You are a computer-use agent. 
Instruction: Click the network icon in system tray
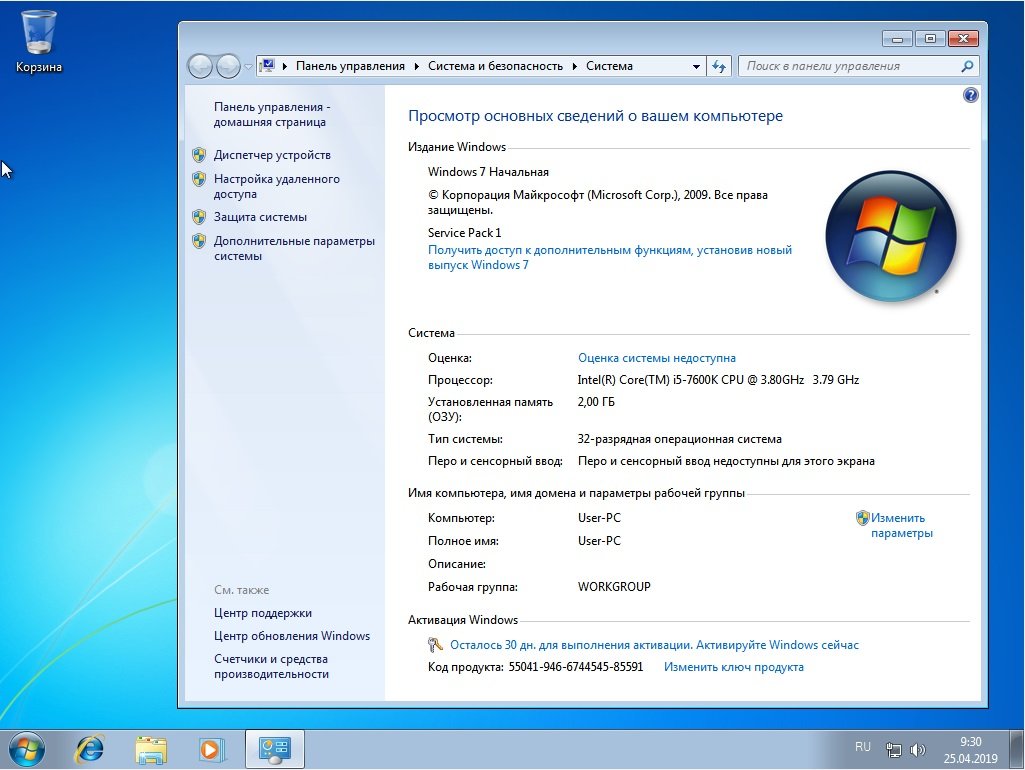click(x=895, y=749)
